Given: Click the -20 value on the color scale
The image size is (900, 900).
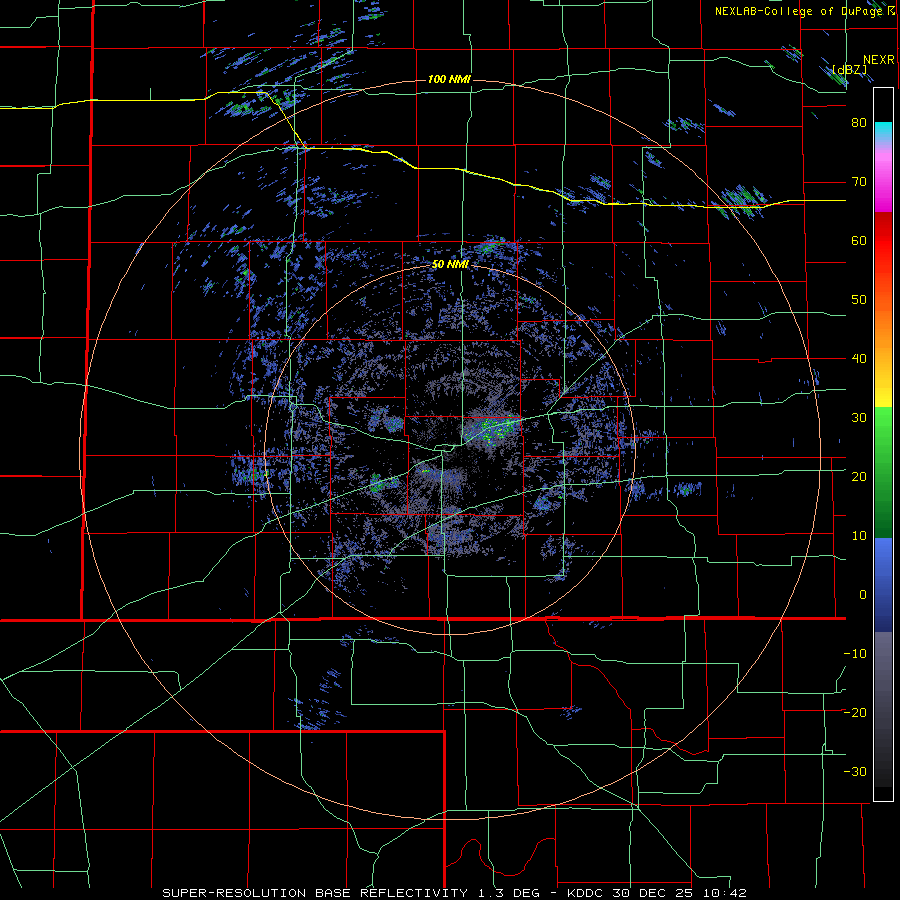Looking at the screenshot, I should pos(855,713).
